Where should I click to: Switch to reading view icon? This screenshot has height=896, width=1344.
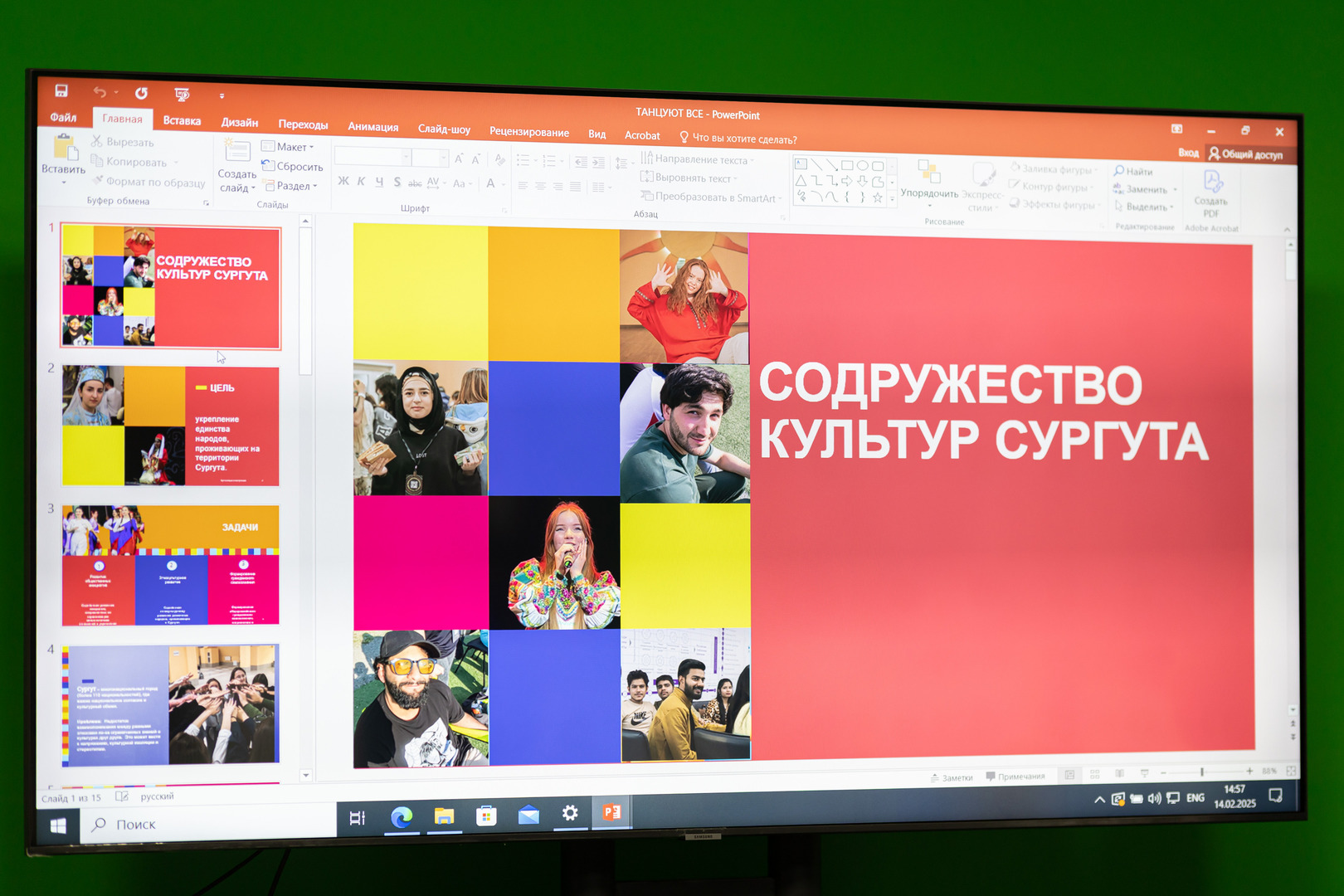[x=1119, y=773]
